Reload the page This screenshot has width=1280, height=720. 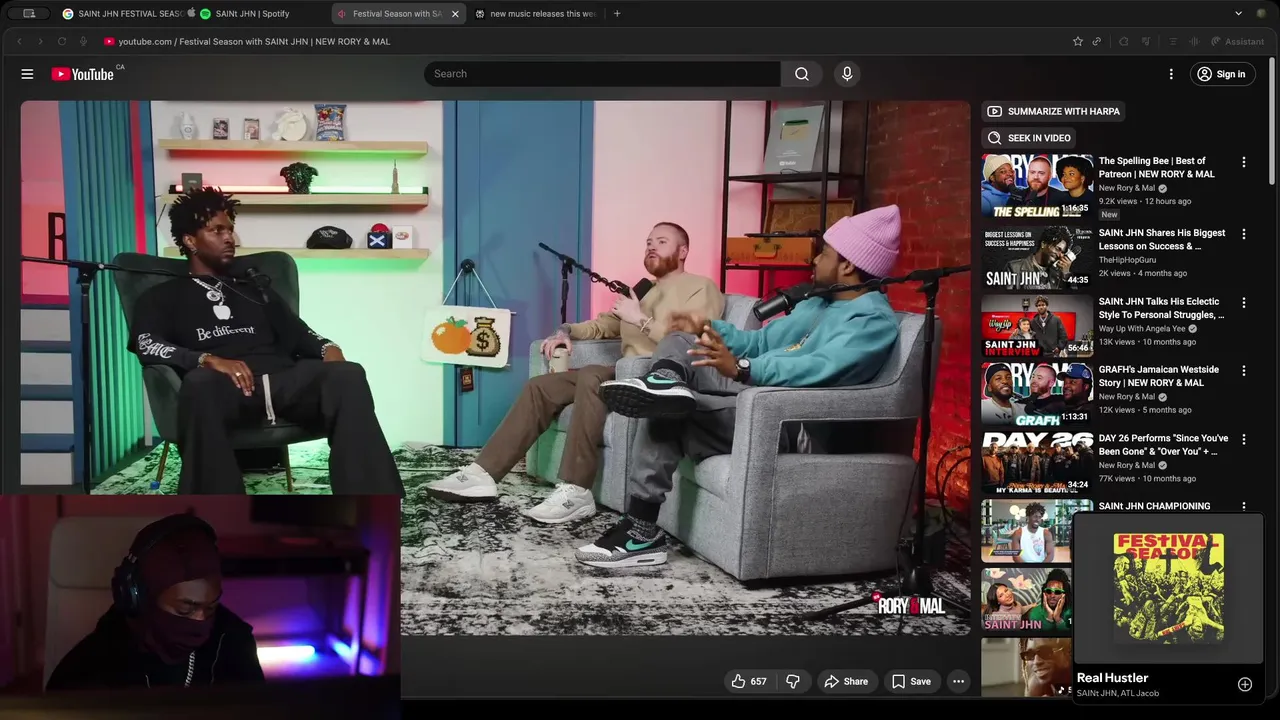(62, 41)
